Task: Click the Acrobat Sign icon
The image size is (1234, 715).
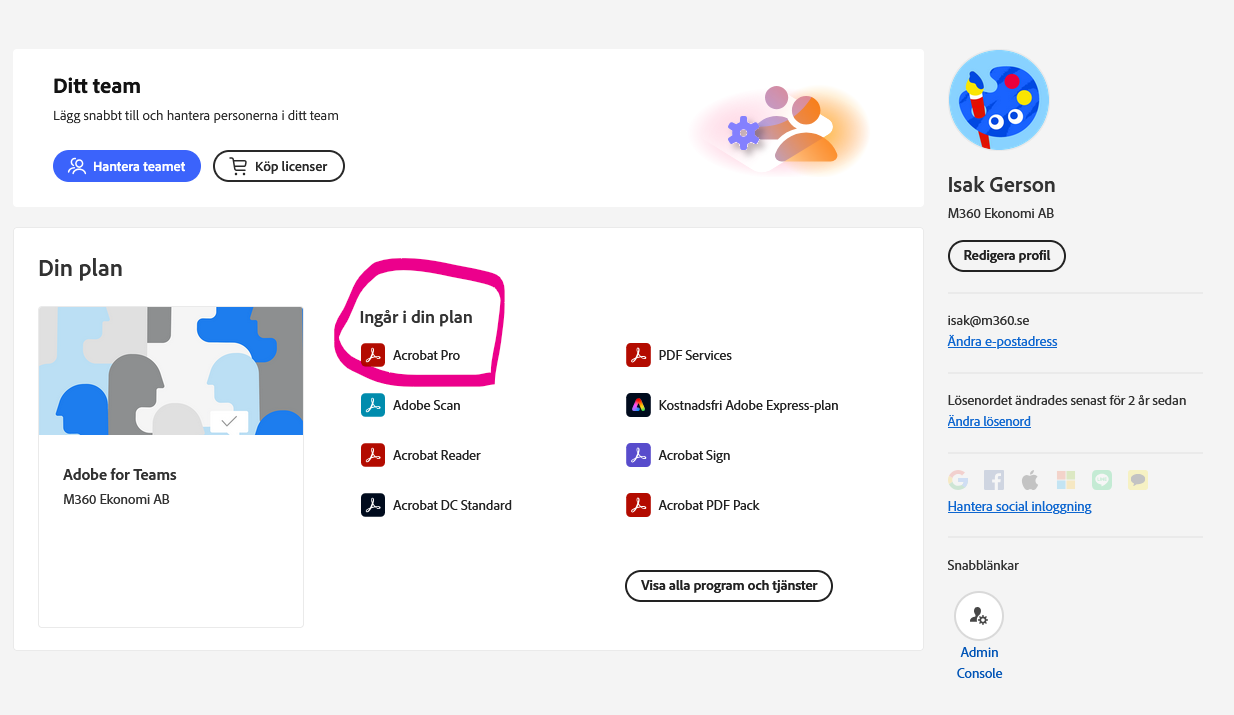Action: tap(638, 455)
